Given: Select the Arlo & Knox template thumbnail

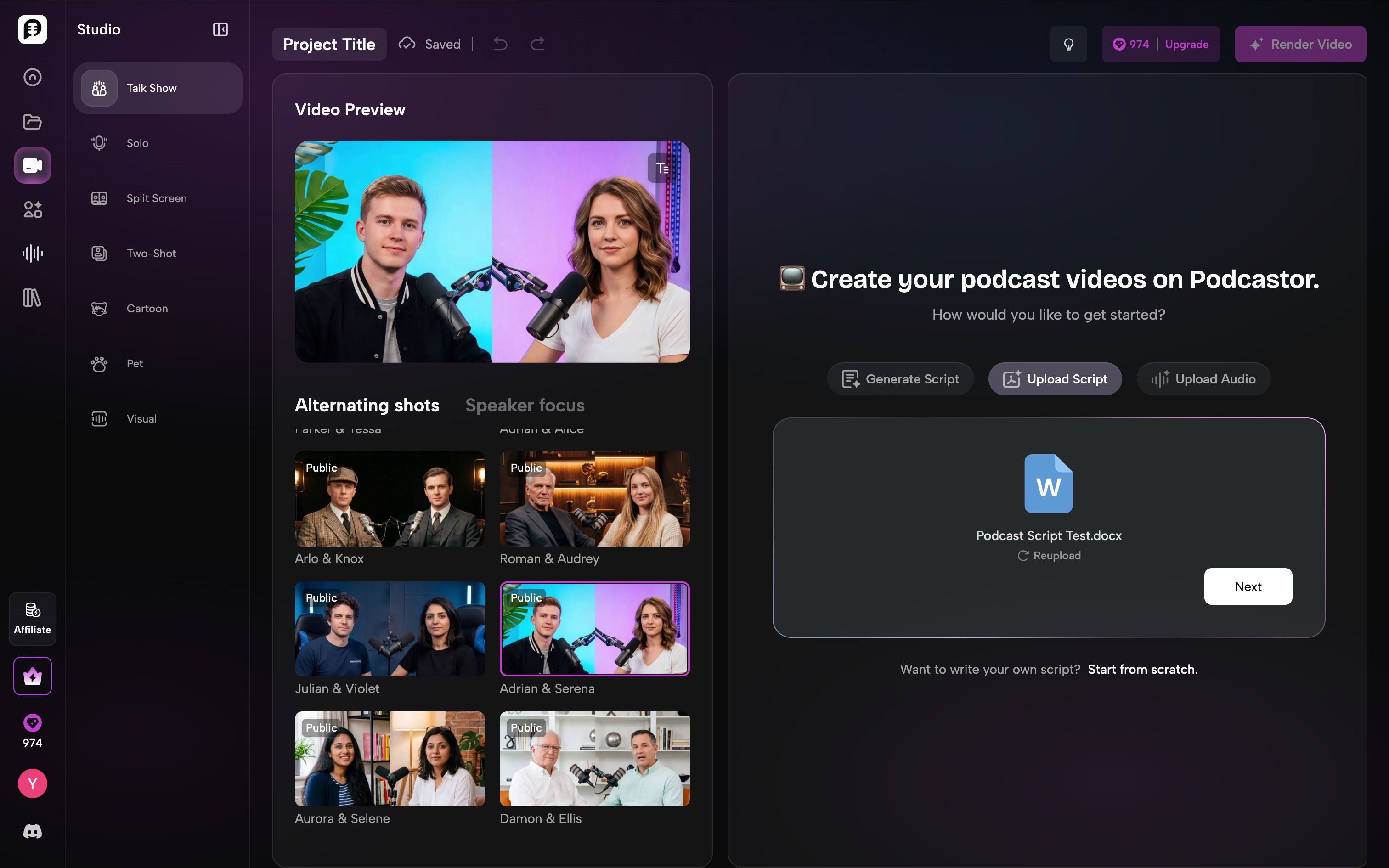Looking at the screenshot, I should 390,499.
